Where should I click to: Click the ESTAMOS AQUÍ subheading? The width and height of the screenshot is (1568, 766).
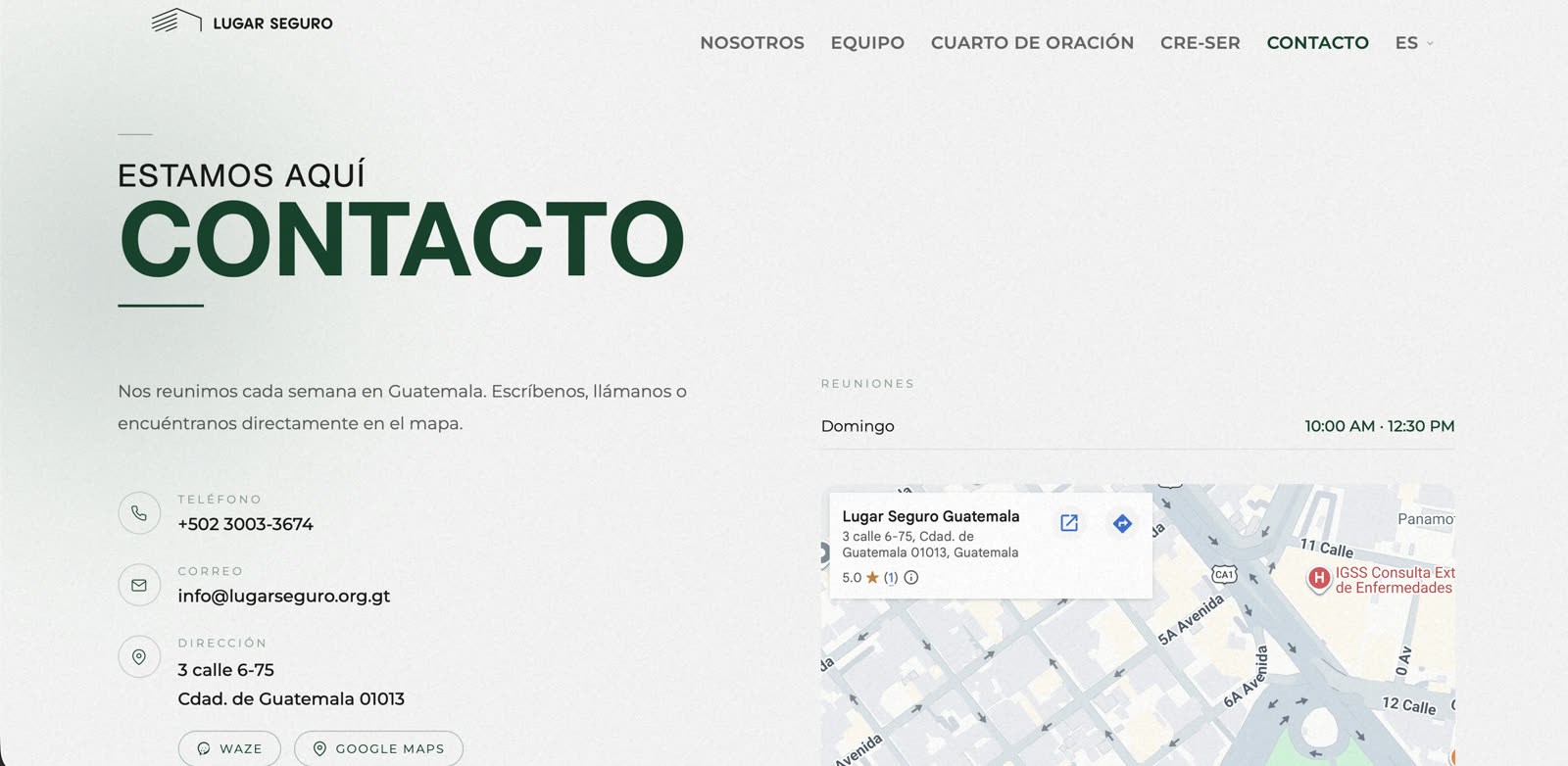click(241, 175)
